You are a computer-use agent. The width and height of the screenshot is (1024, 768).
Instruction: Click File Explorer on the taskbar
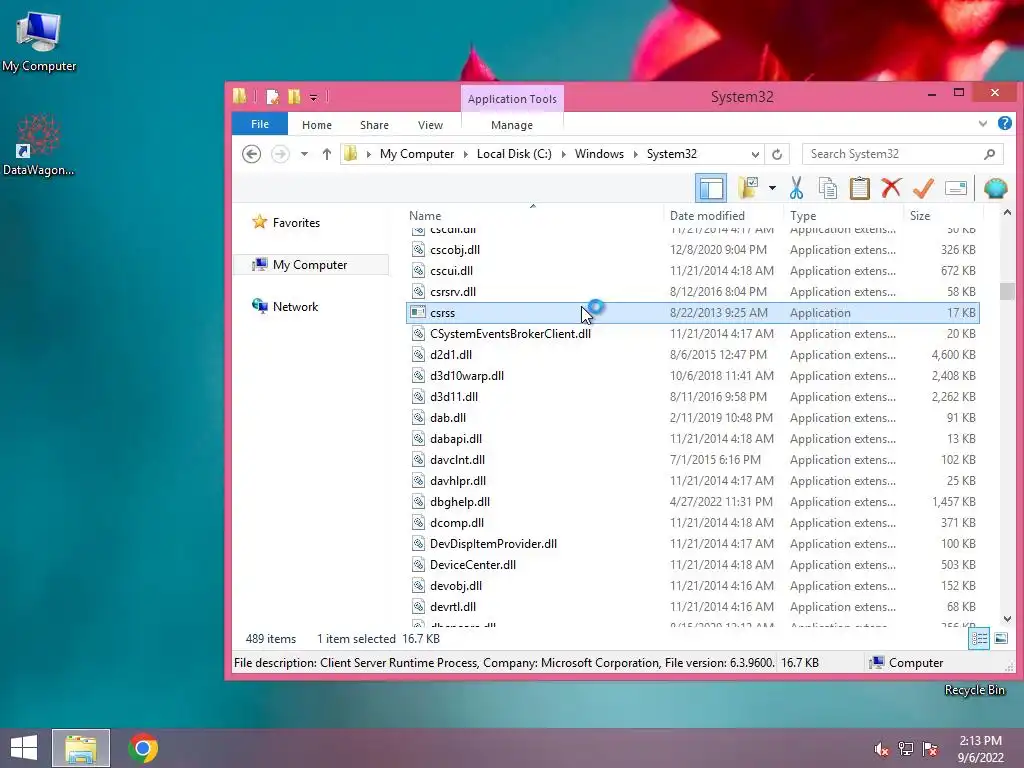coord(81,748)
